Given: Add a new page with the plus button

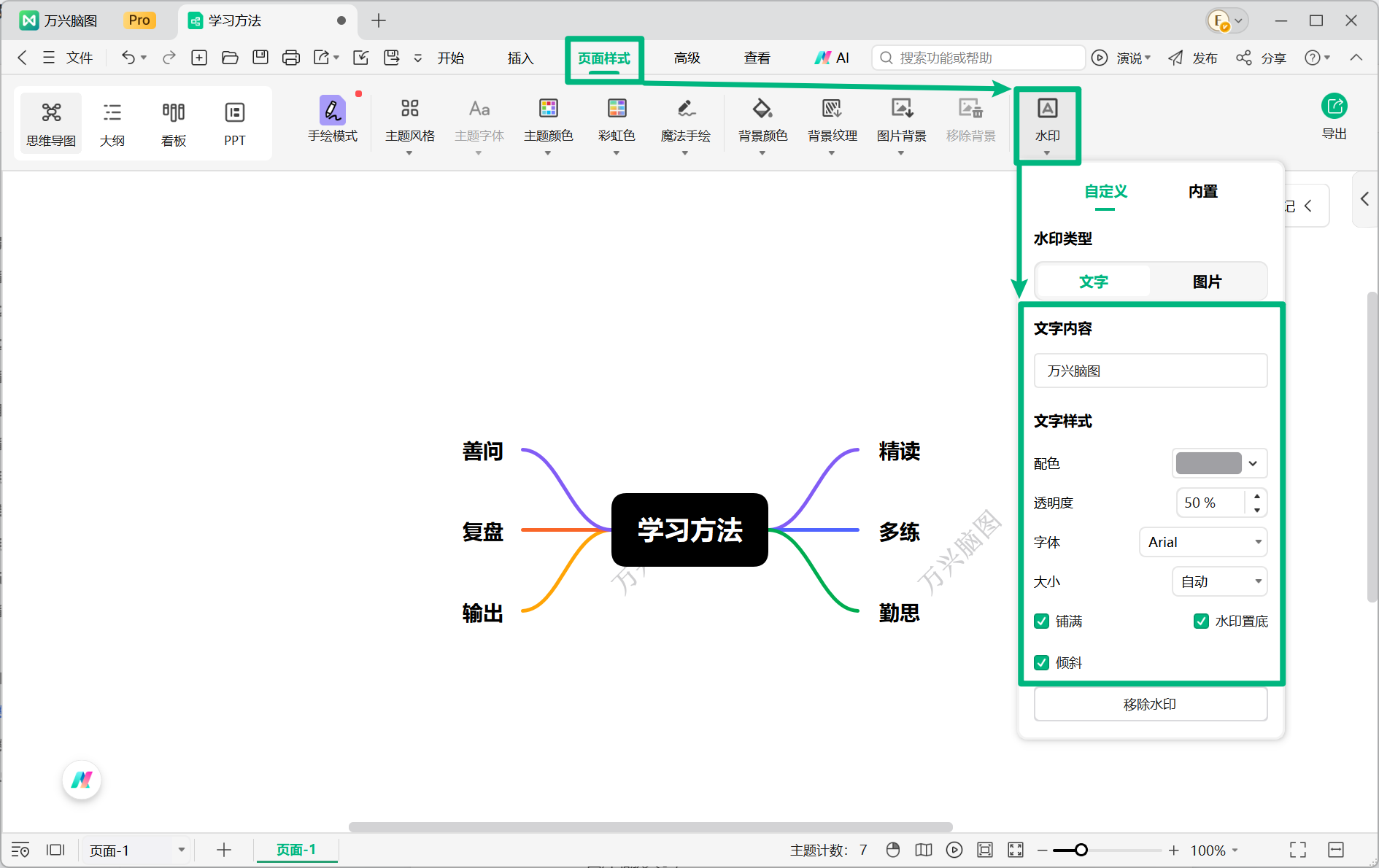Looking at the screenshot, I should (224, 850).
